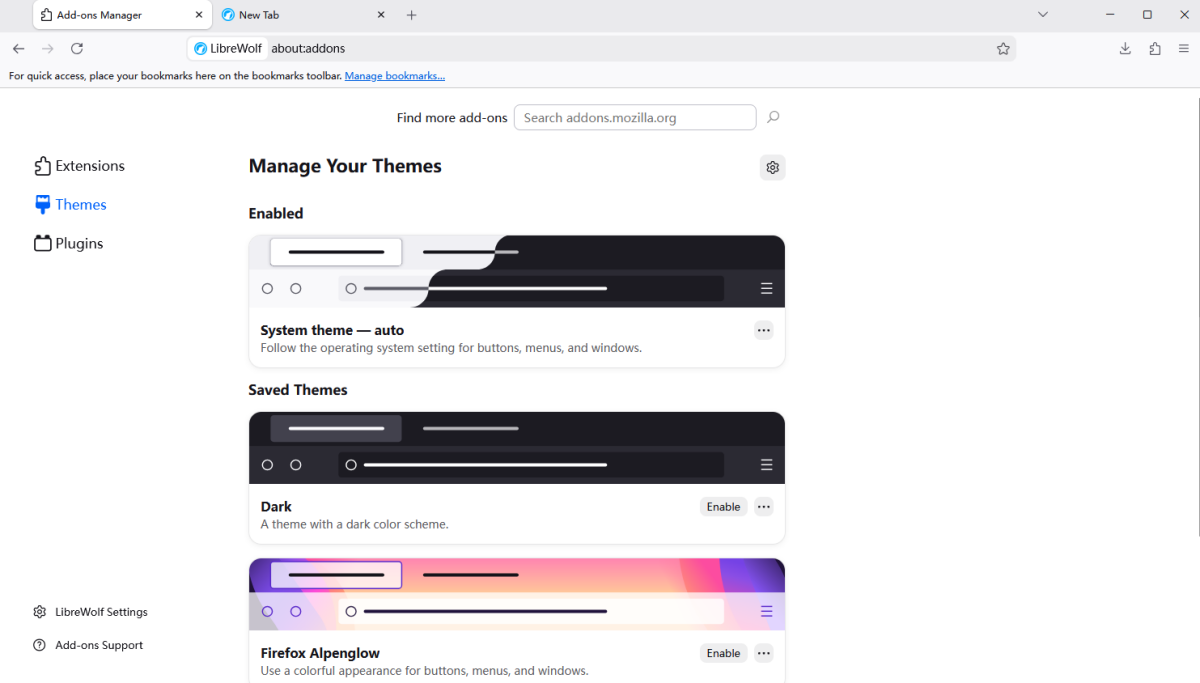Viewport: 1200px width, 683px height.
Task: Click the Firefox Alpenglow preview image
Action: [x=517, y=594]
